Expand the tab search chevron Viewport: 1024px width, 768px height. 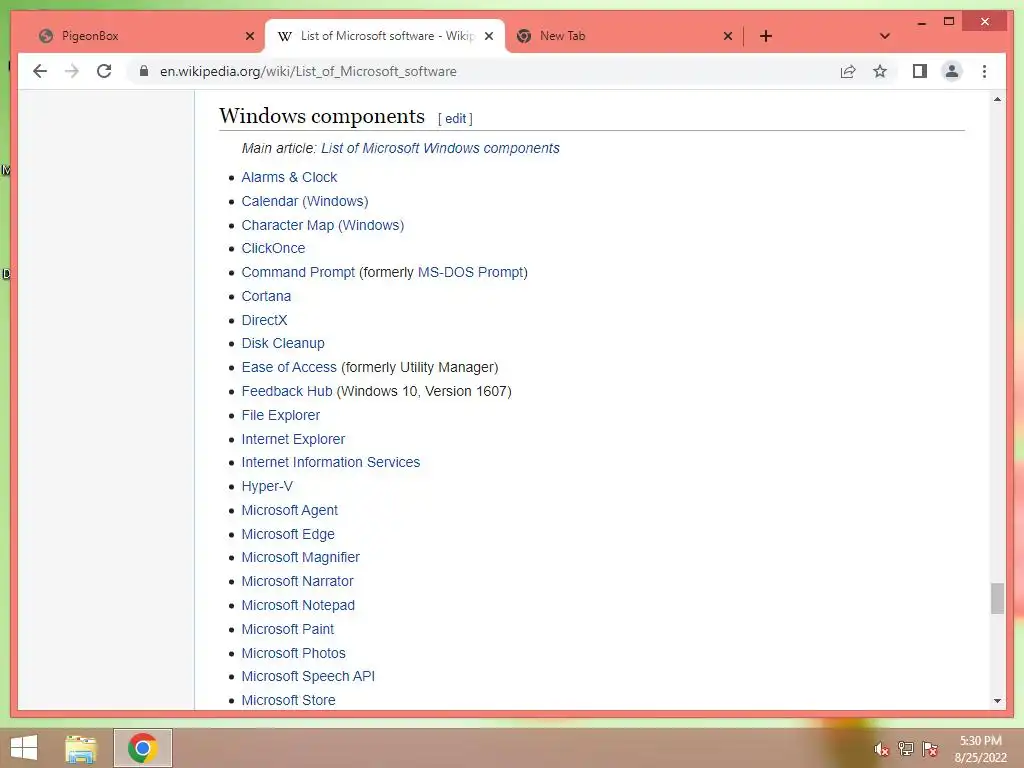pos(885,36)
